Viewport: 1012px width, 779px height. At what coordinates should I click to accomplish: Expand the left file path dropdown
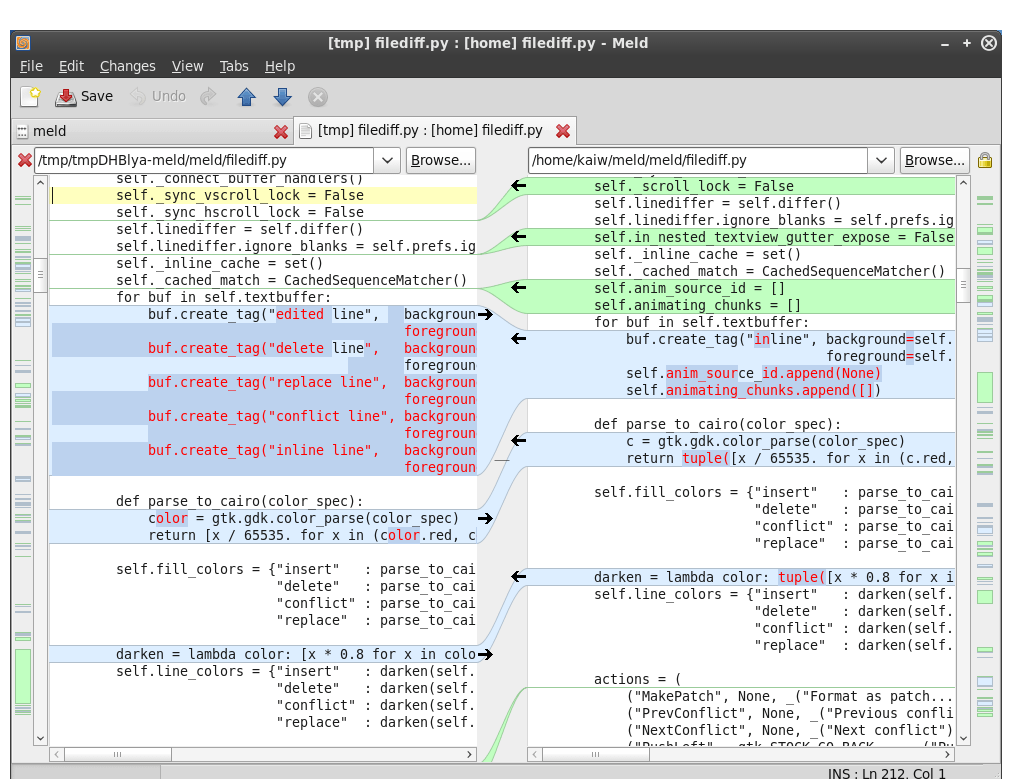387,160
